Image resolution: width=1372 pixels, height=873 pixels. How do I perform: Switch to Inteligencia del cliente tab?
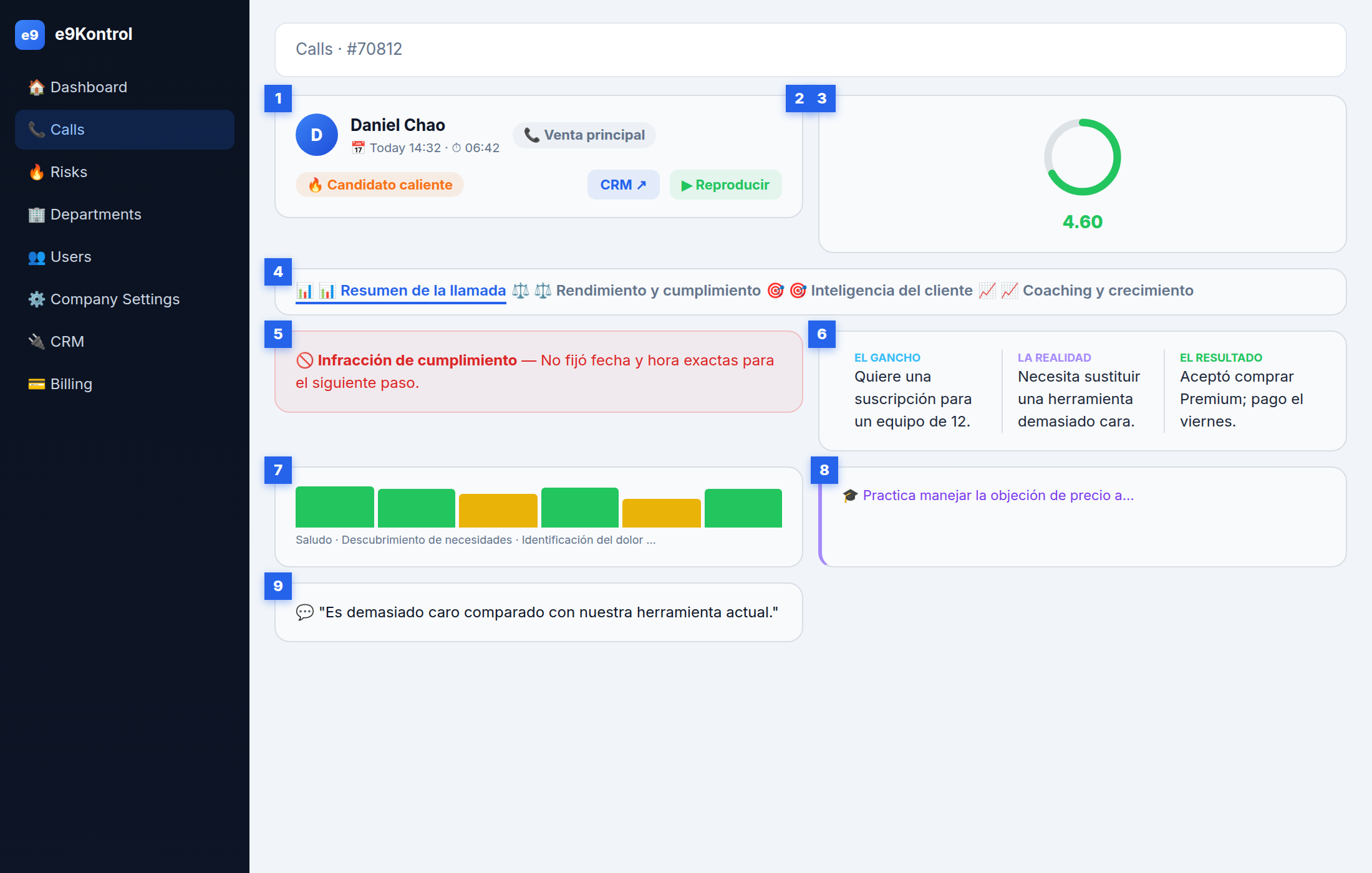pyautogui.click(x=870, y=291)
